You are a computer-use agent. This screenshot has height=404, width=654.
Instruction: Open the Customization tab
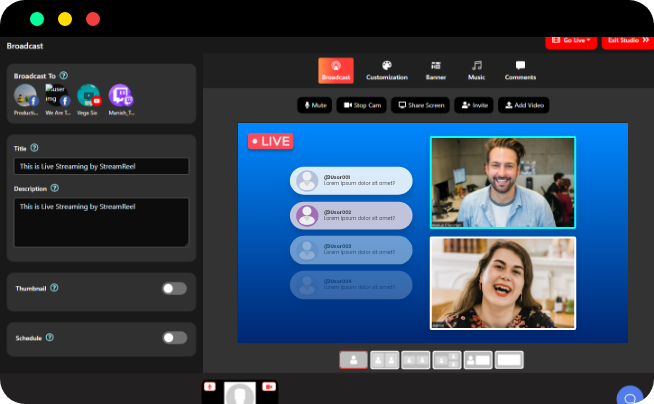pyautogui.click(x=387, y=70)
